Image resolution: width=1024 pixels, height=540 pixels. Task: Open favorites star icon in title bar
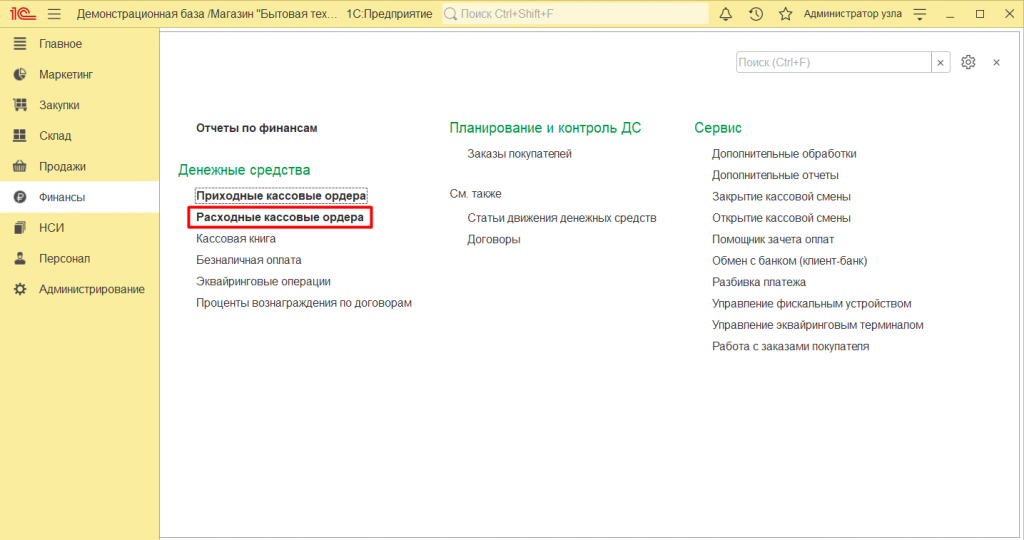[785, 14]
